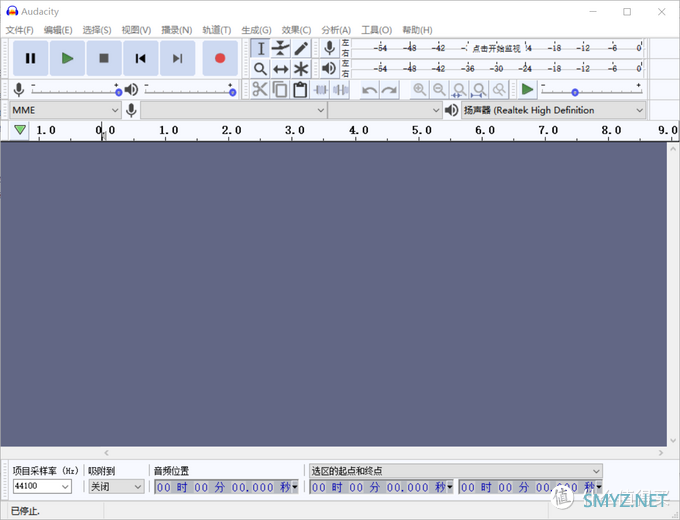680x520 pixels.
Task: Open the 选择(S) menu
Action: tap(97, 30)
